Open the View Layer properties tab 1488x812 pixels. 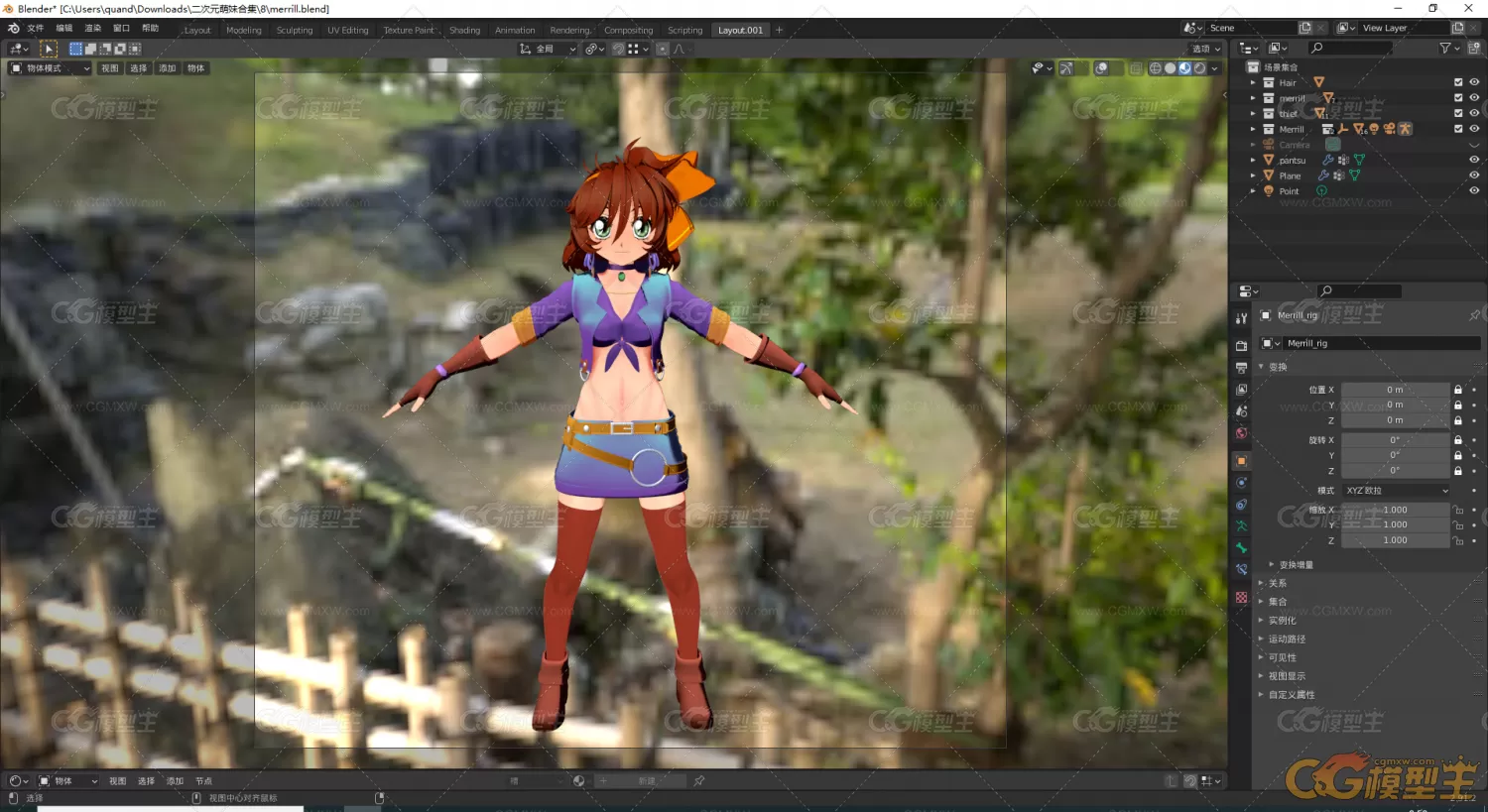pos(1241,390)
